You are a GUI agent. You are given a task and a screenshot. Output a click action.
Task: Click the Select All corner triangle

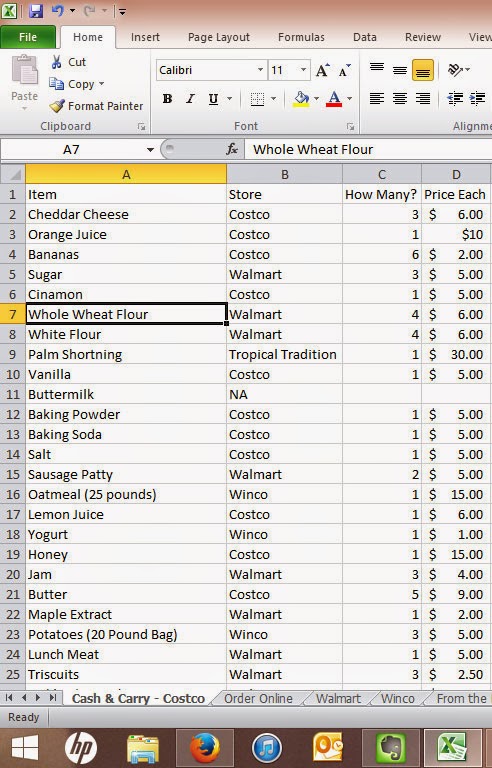pos(13,174)
